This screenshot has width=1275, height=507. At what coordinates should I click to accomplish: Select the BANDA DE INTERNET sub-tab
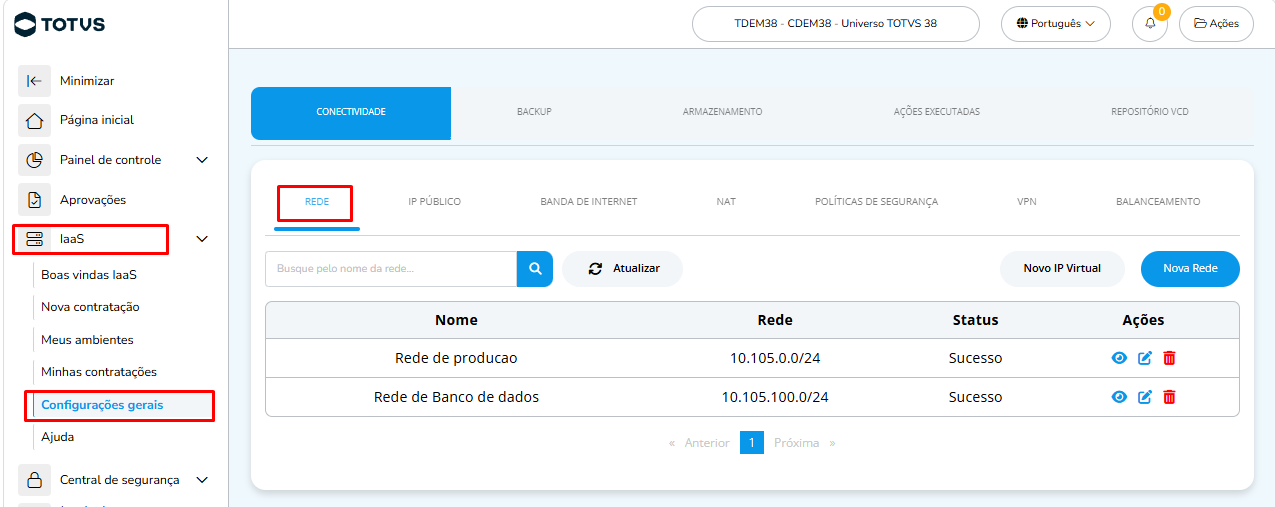[589, 202]
